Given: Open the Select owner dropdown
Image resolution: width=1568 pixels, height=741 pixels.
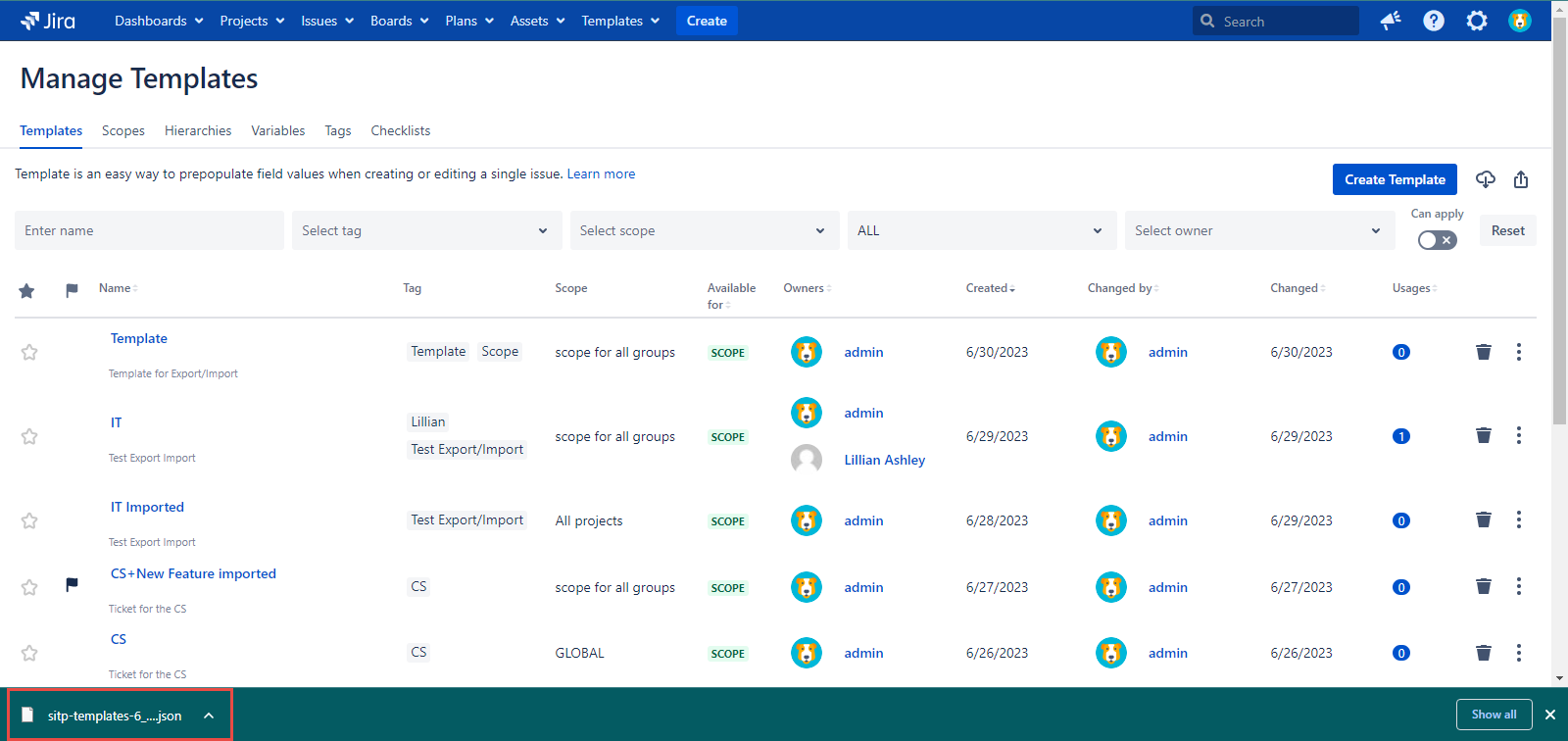Looking at the screenshot, I should pos(1258,230).
